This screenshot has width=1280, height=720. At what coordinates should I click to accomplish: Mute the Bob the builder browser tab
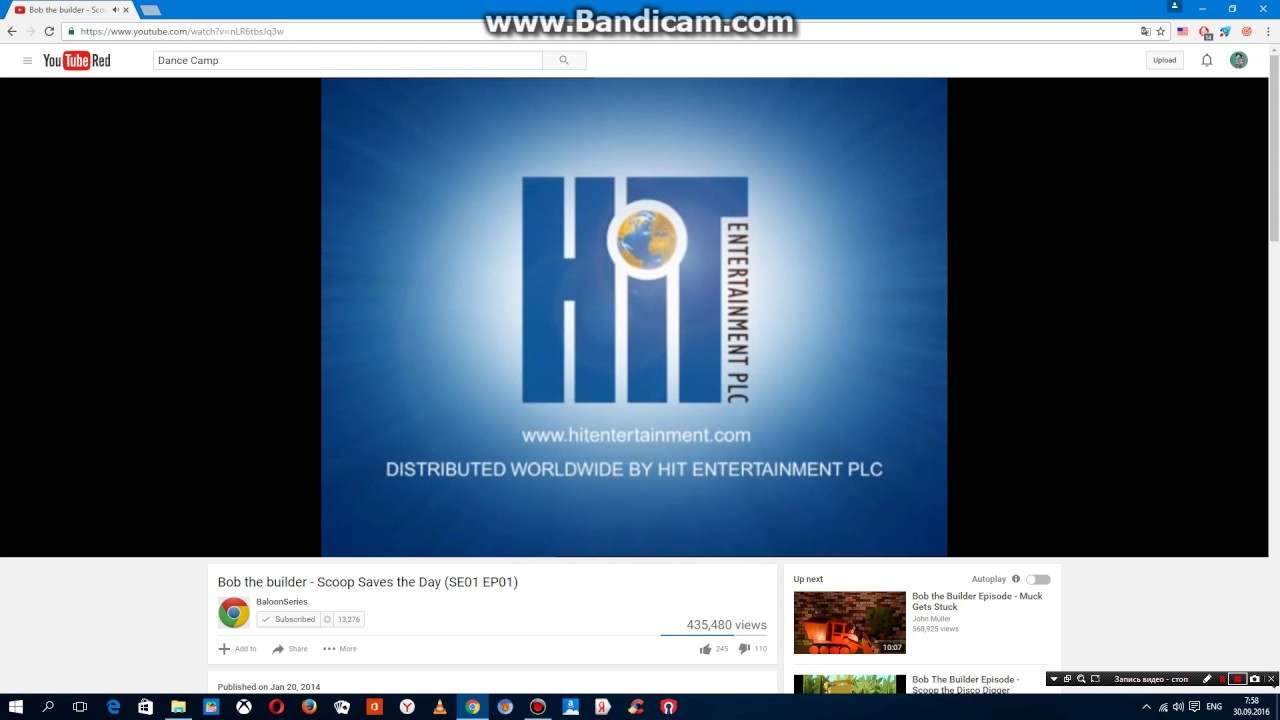click(x=115, y=10)
